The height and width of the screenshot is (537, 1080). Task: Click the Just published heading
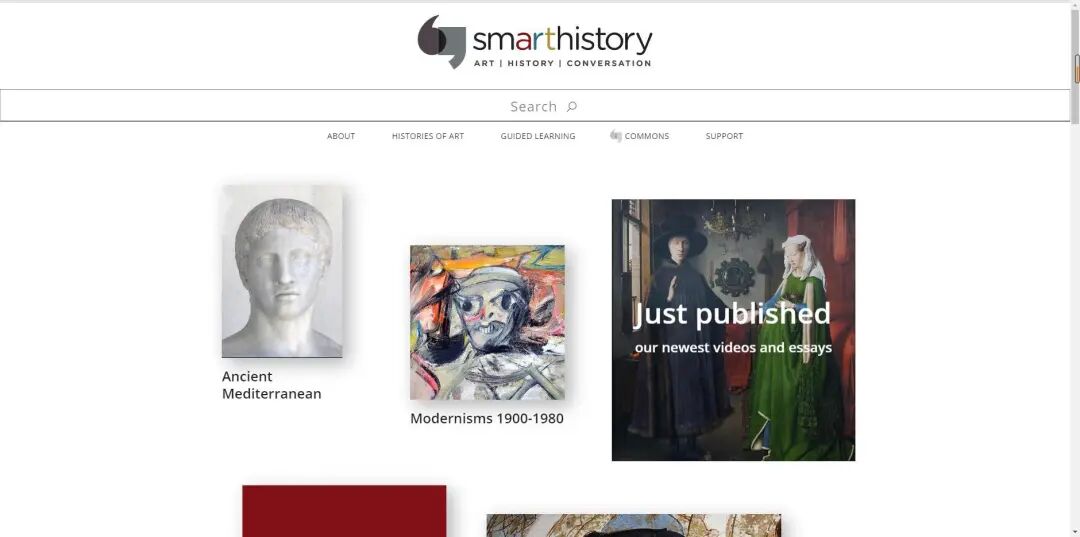[x=732, y=314]
